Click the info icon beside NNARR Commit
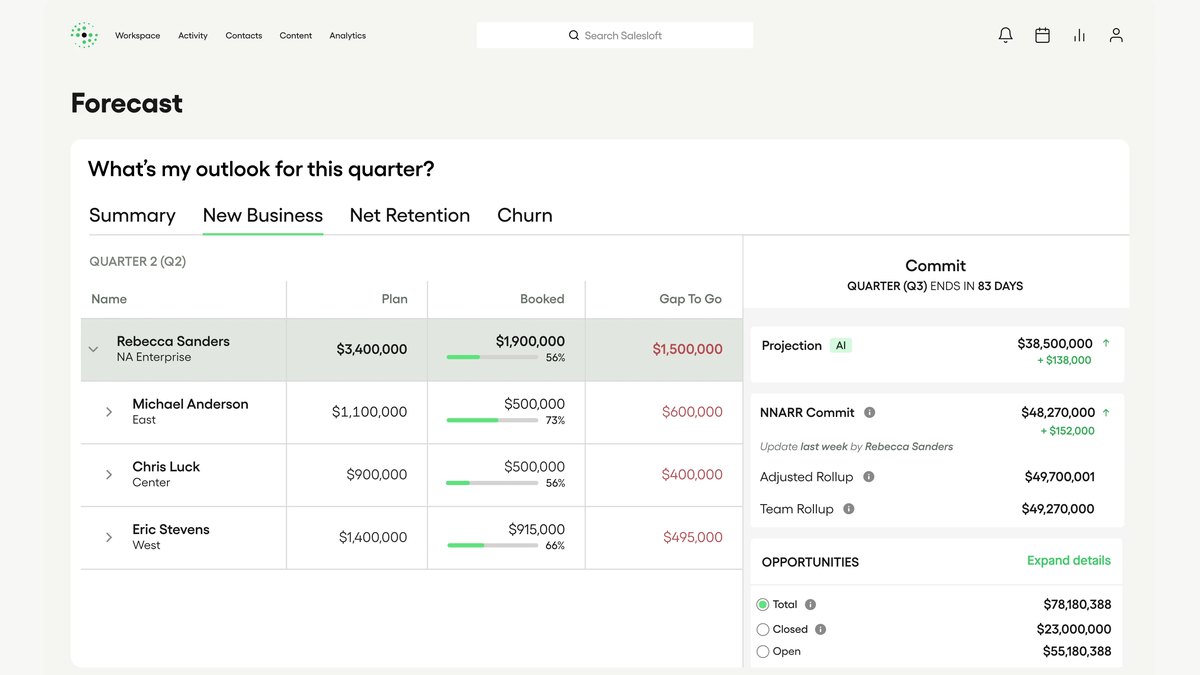Image resolution: width=1200 pixels, height=675 pixels. click(x=870, y=412)
